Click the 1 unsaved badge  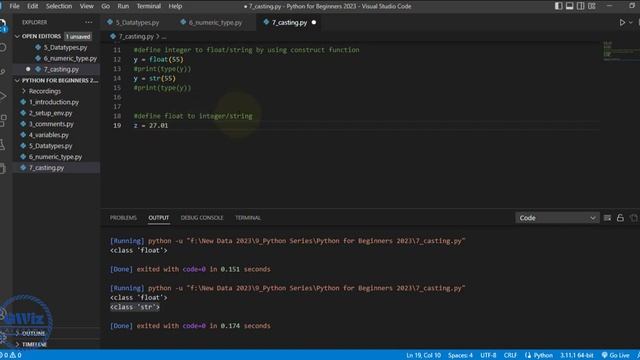click(x=78, y=37)
